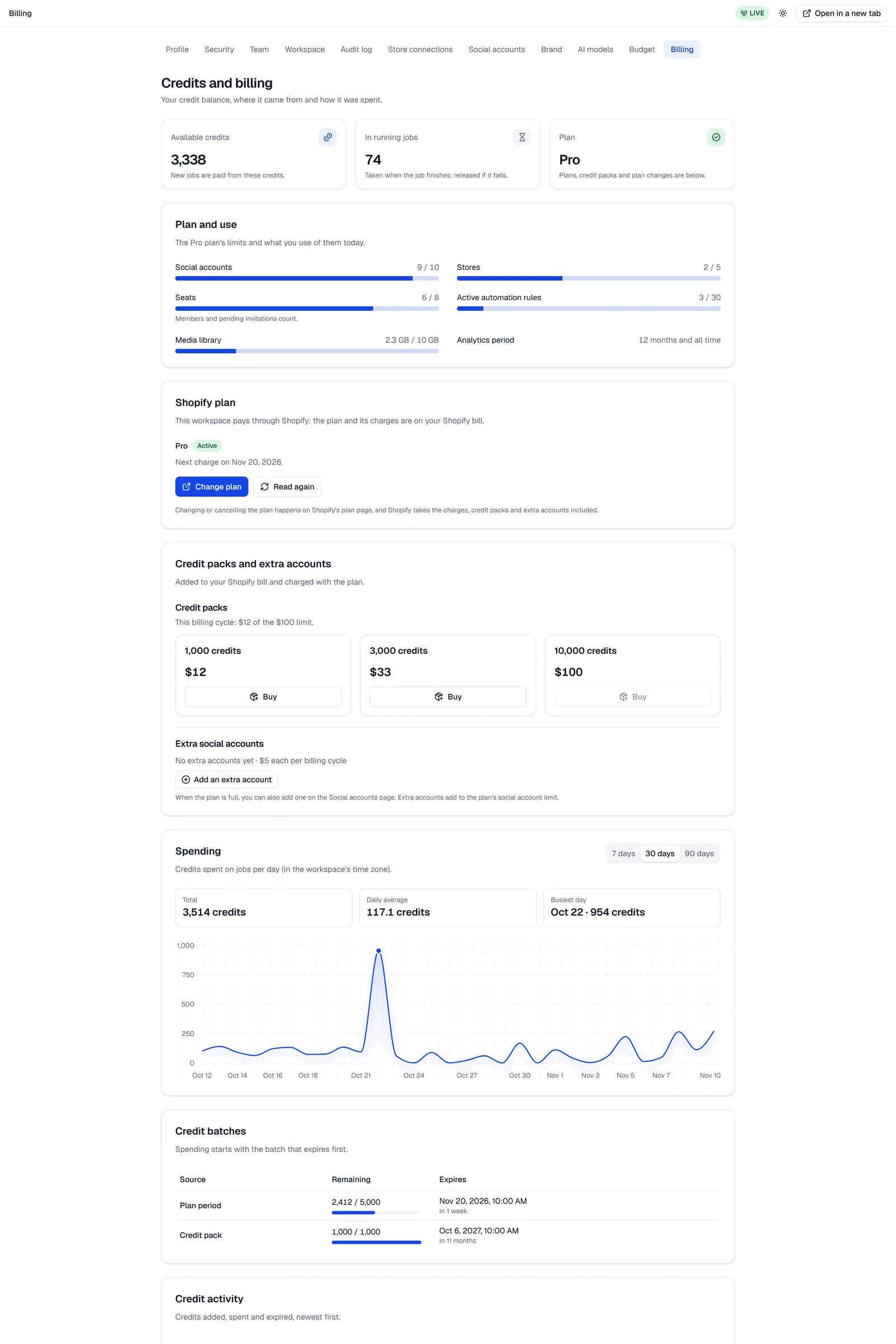
Task: Click the 'Remaining' column header
Action: pyautogui.click(x=351, y=1179)
